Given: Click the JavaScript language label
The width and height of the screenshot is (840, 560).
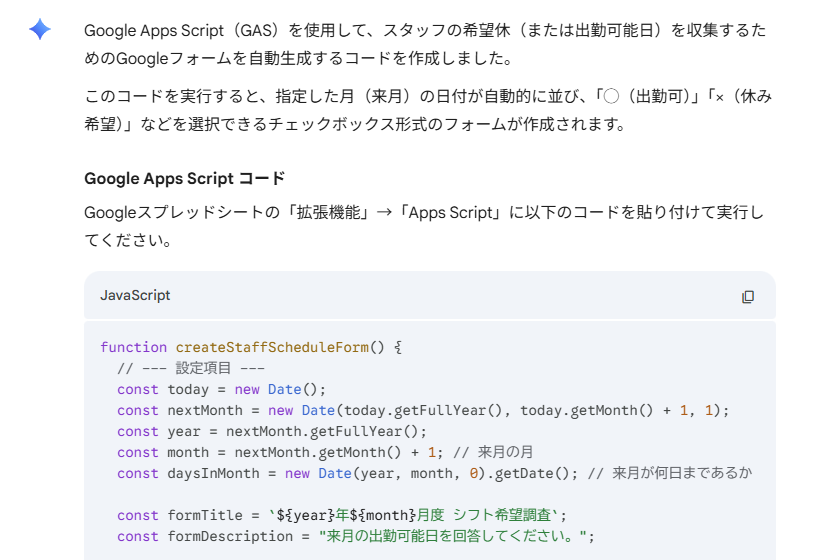Looking at the screenshot, I should [135, 296].
